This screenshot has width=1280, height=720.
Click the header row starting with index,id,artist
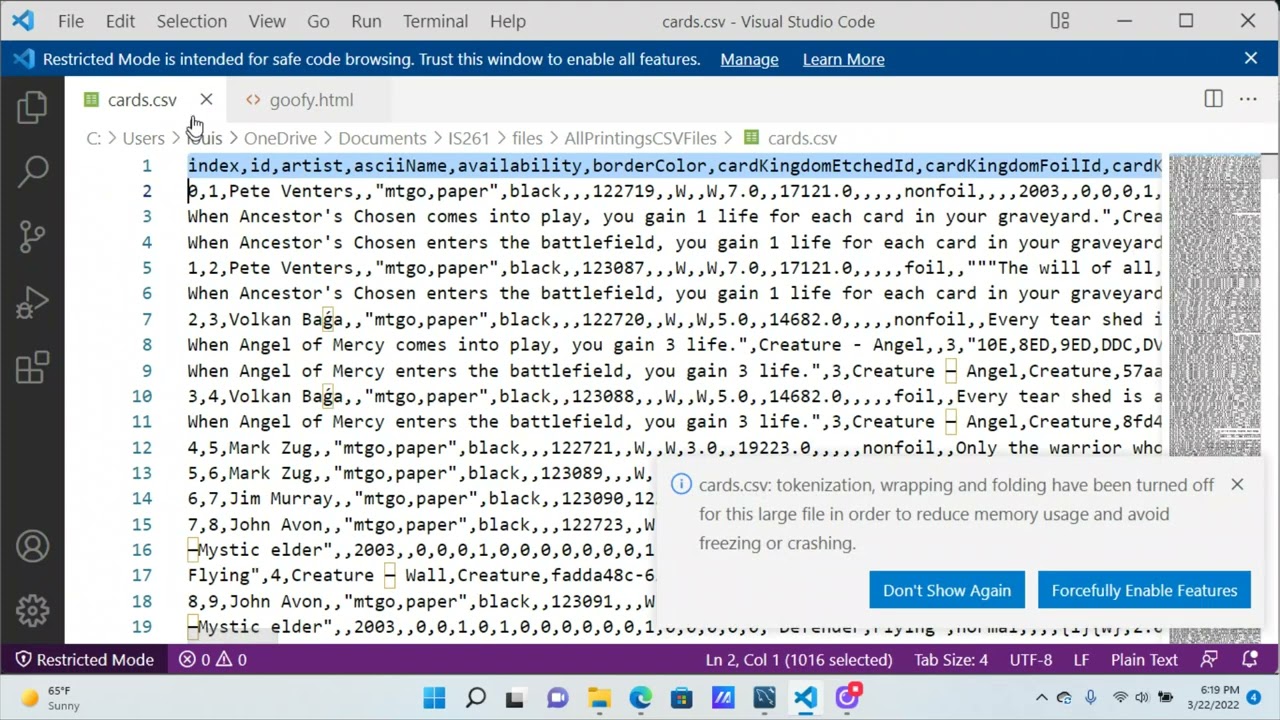(675, 165)
